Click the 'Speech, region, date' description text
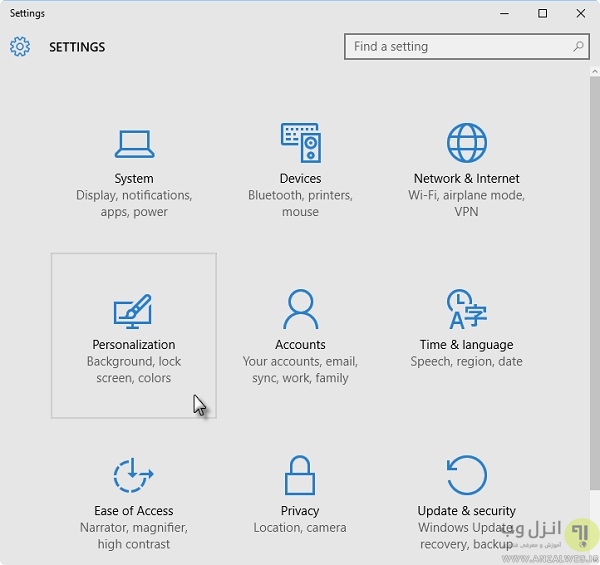The width and height of the screenshot is (600, 565). (x=466, y=362)
